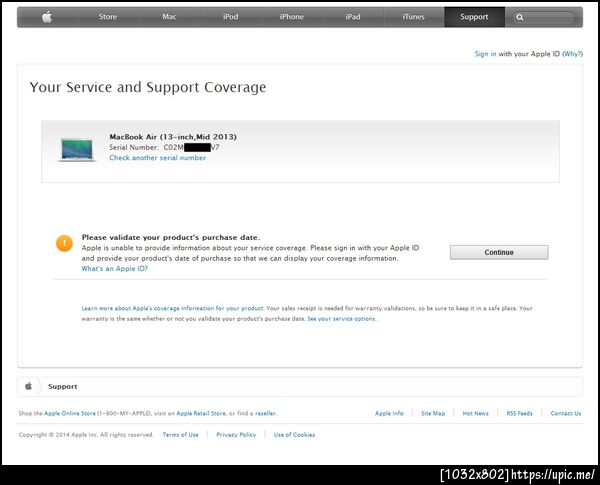Click the Apple logo in the breadcrumb bar

point(28,386)
